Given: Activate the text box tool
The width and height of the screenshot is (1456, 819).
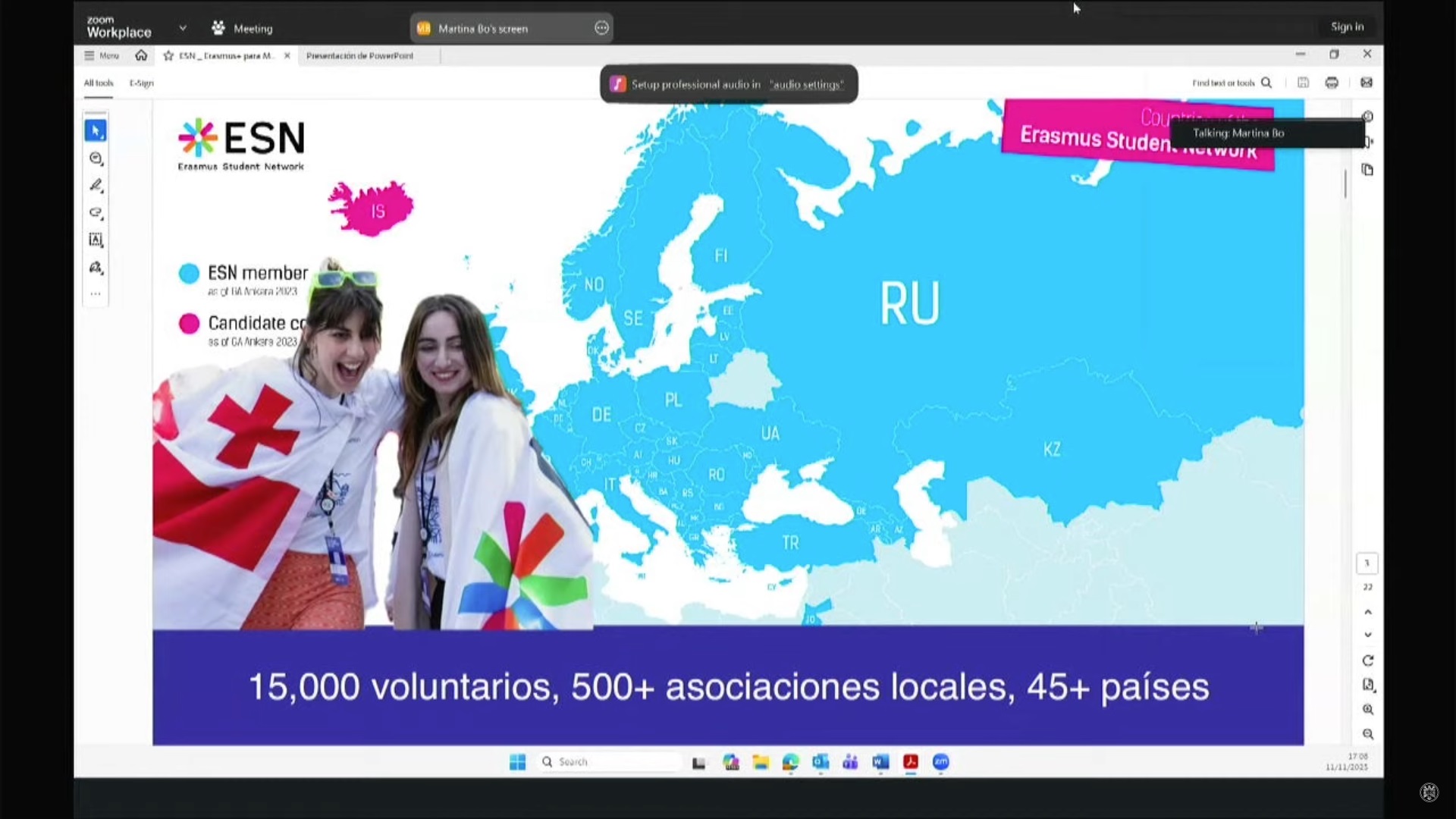Looking at the screenshot, I should (x=96, y=240).
